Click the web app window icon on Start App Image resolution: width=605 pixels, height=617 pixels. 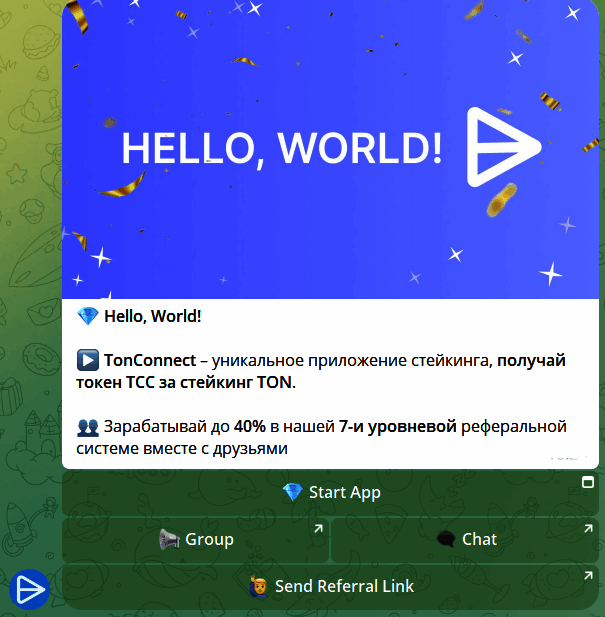click(588, 482)
